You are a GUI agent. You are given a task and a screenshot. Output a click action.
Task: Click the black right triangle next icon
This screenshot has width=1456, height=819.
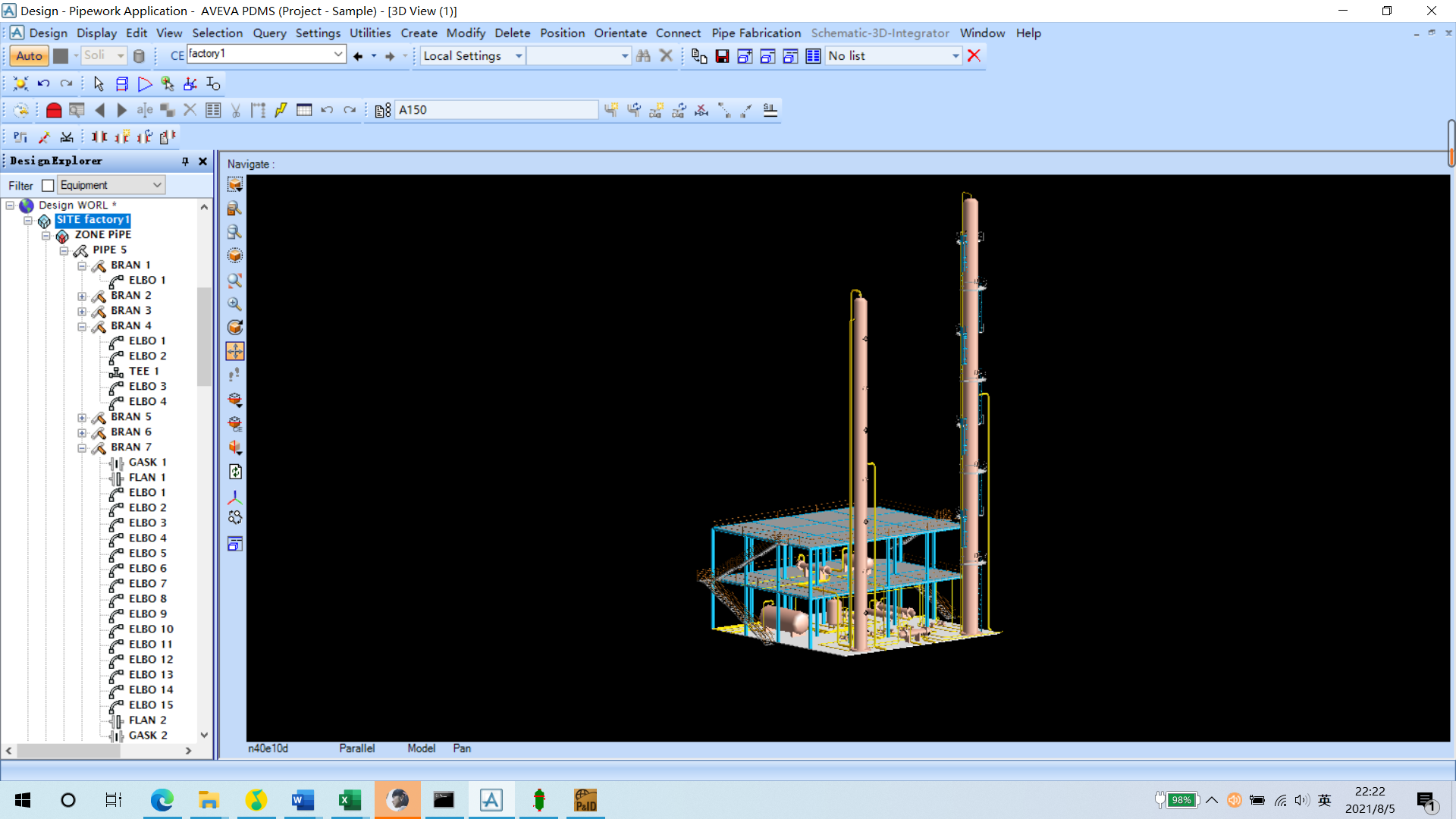(x=121, y=110)
